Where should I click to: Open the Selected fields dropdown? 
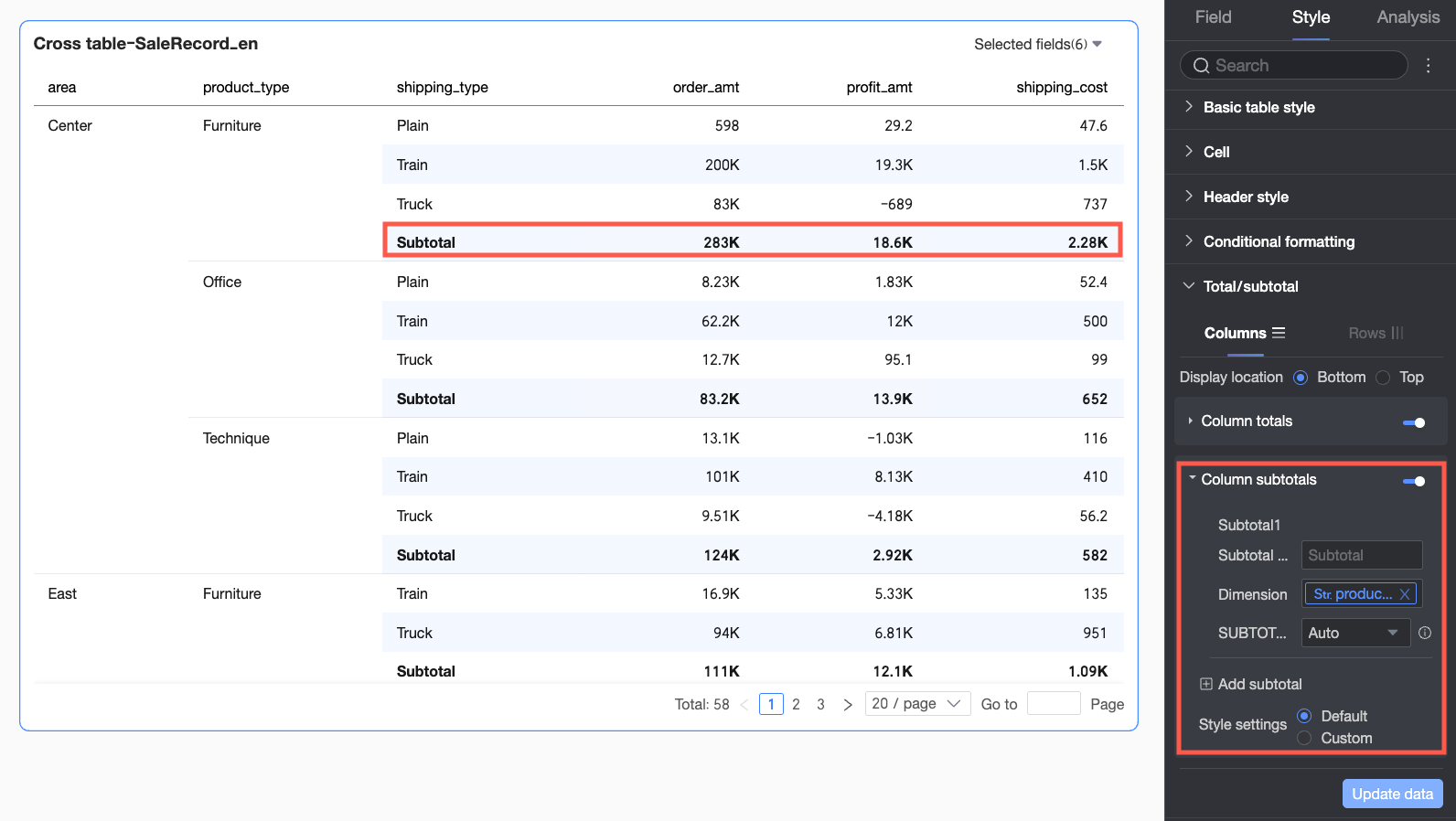pyautogui.click(x=1038, y=45)
